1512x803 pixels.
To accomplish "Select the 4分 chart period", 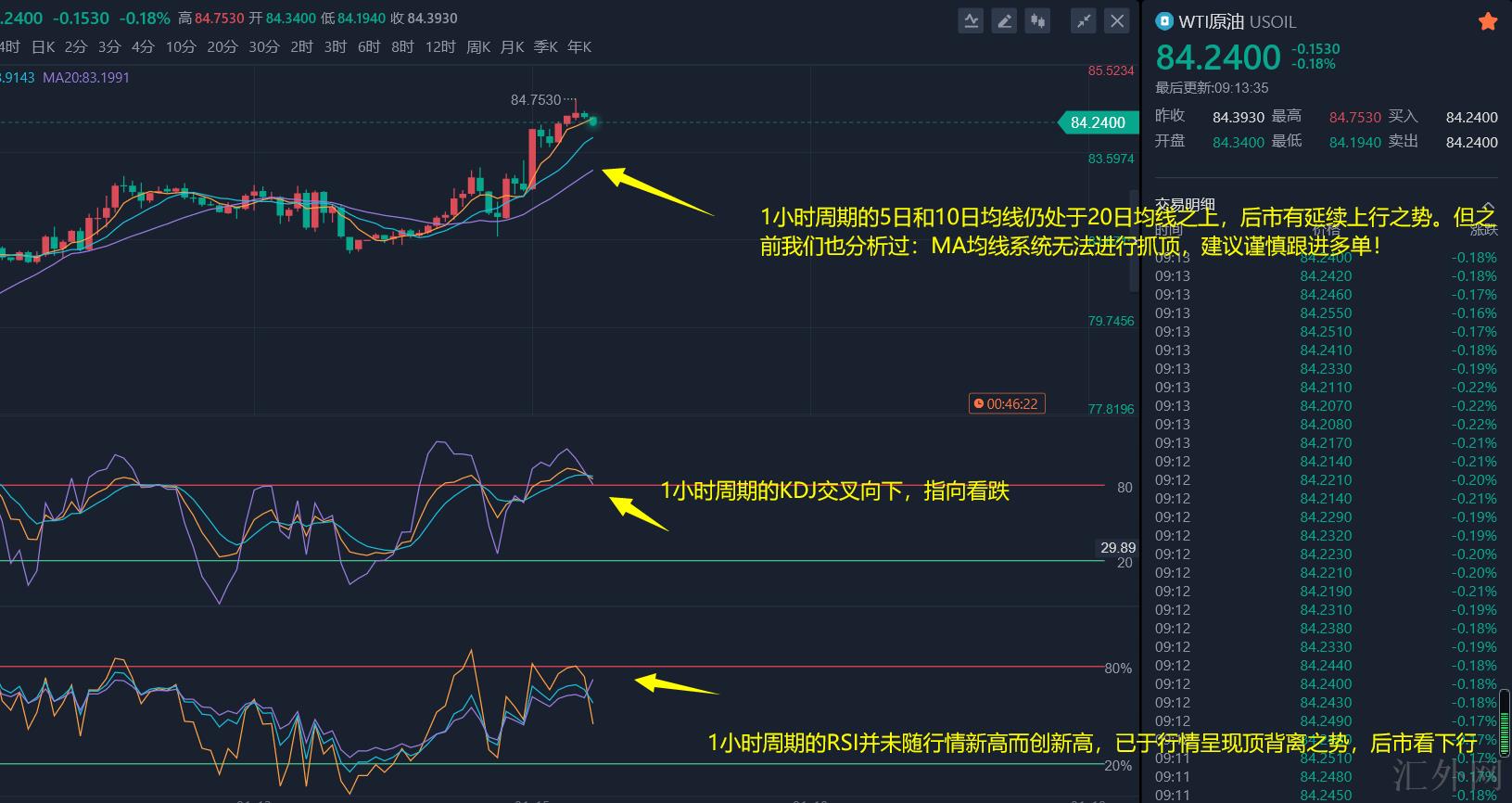I will click(x=143, y=46).
